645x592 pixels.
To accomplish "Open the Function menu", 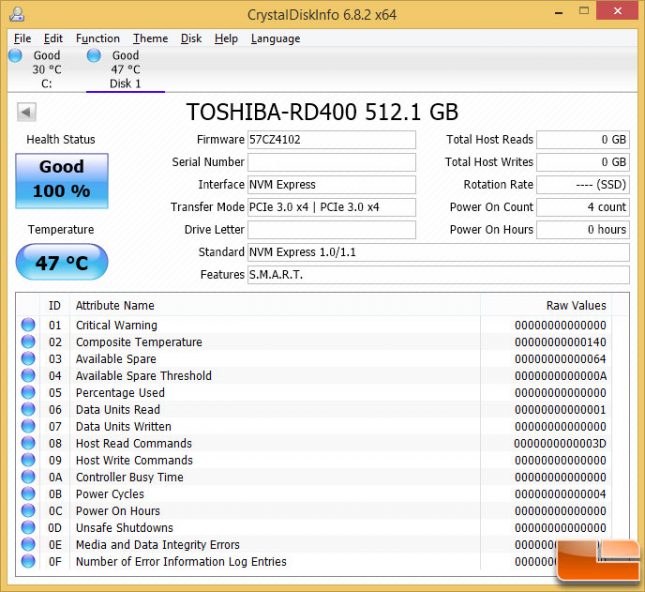I will pyautogui.click(x=97, y=39).
